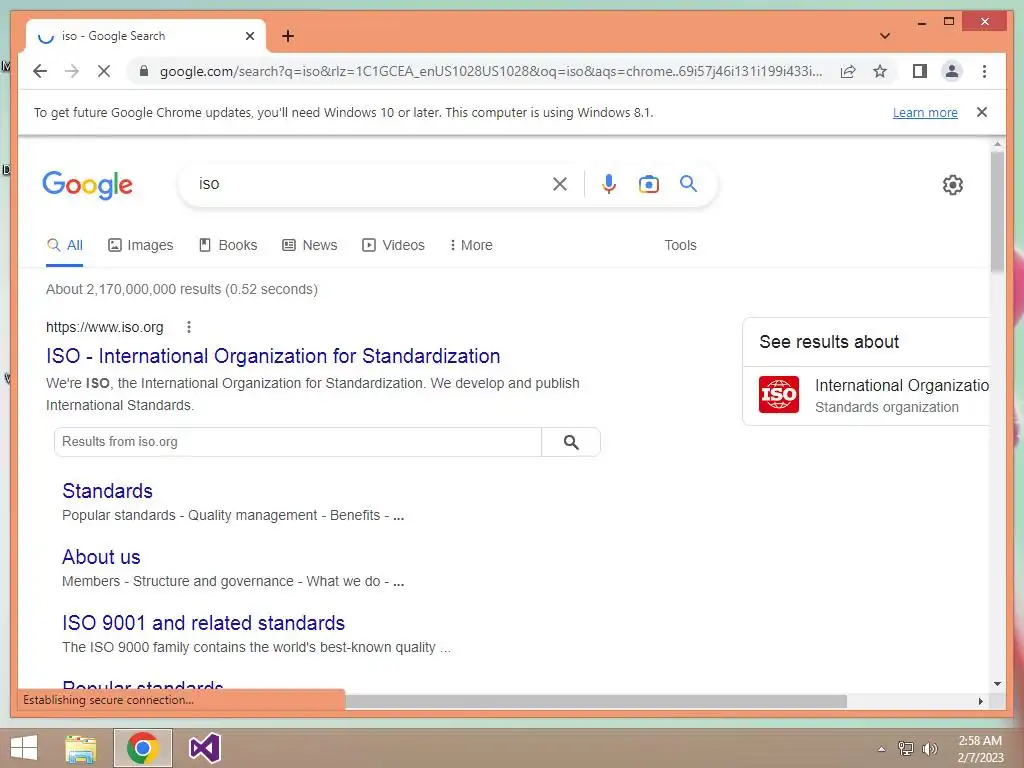Click the address bar URL

(x=490, y=71)
